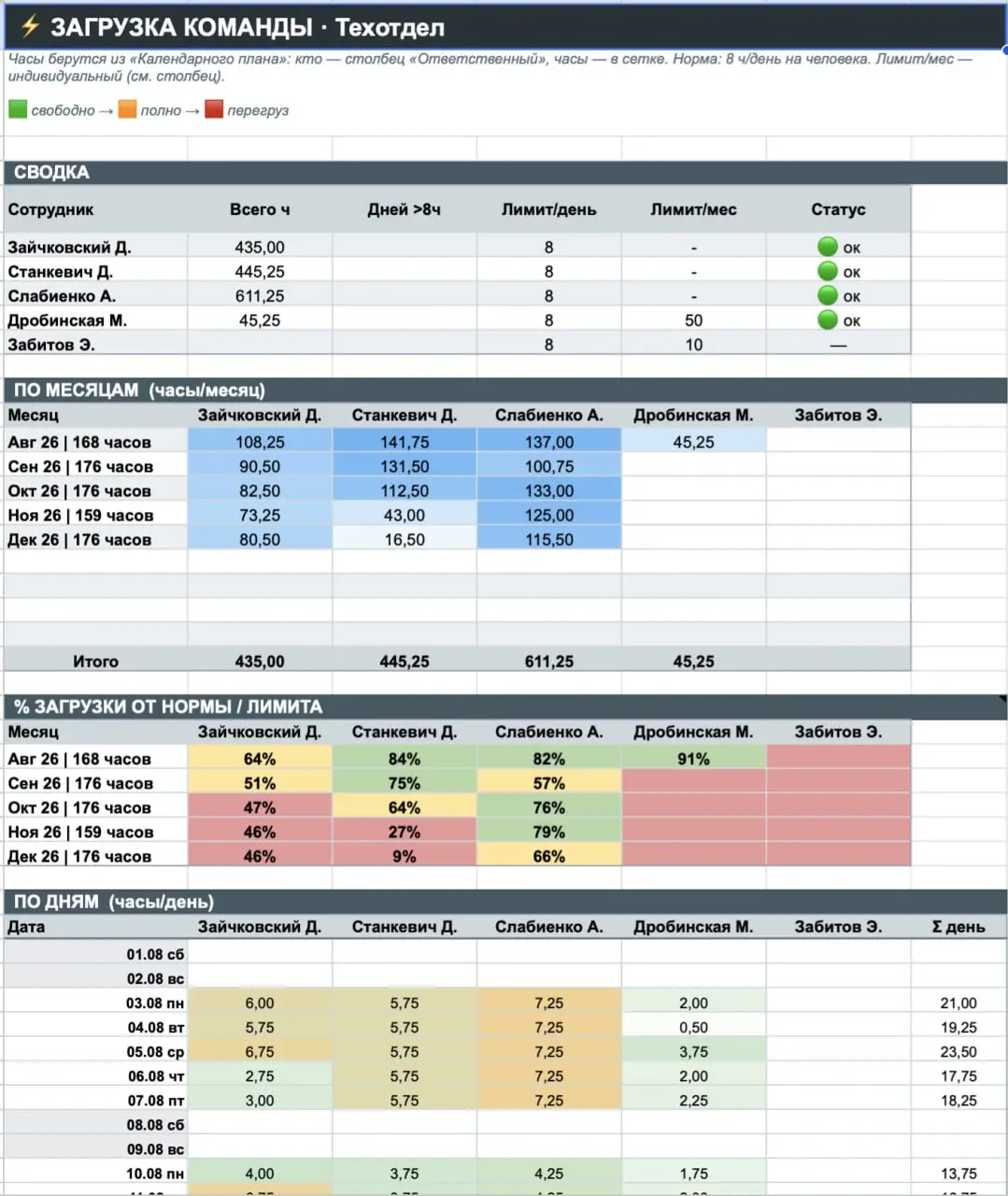The width and height of the screenshot is (1008, 1196).
Task: Select Дробинская's monthly limit cell '50'
Action: tap(694, 320)
